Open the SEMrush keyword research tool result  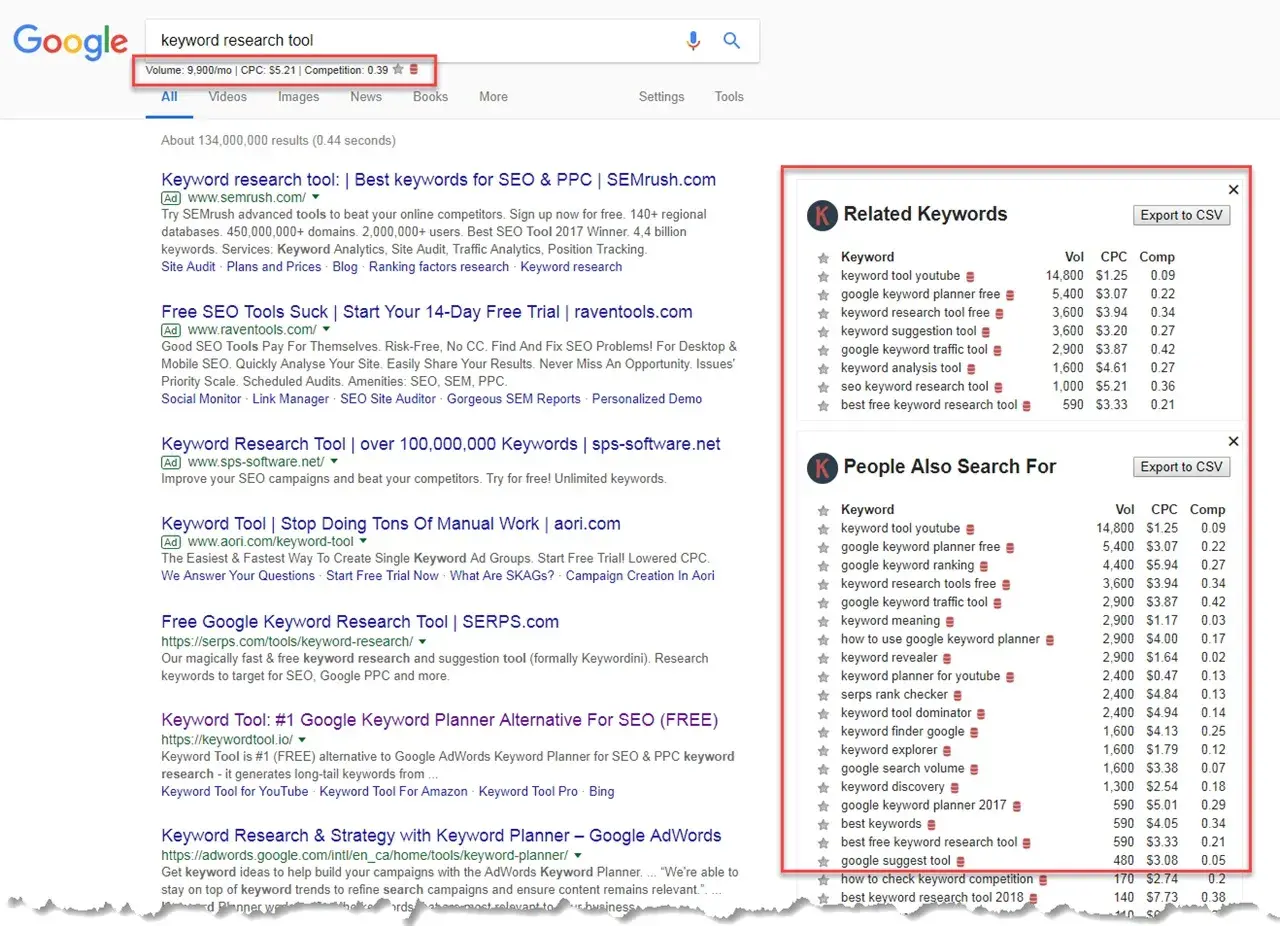(x=439, y=180)
